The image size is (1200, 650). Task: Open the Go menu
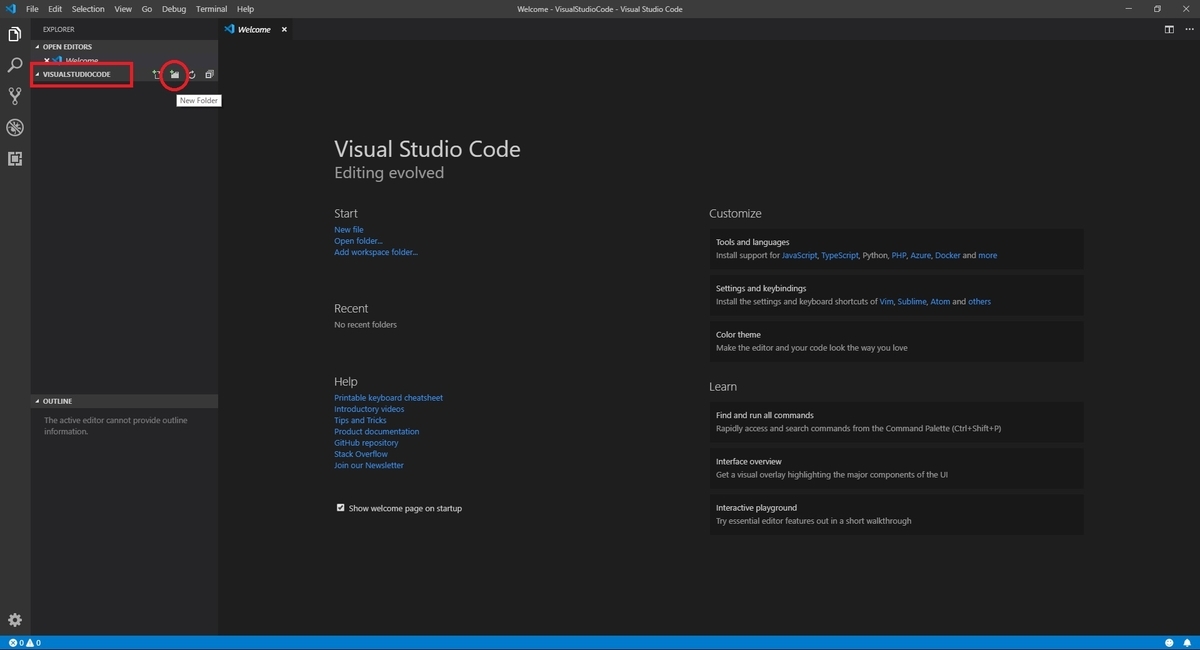(147, 9)
